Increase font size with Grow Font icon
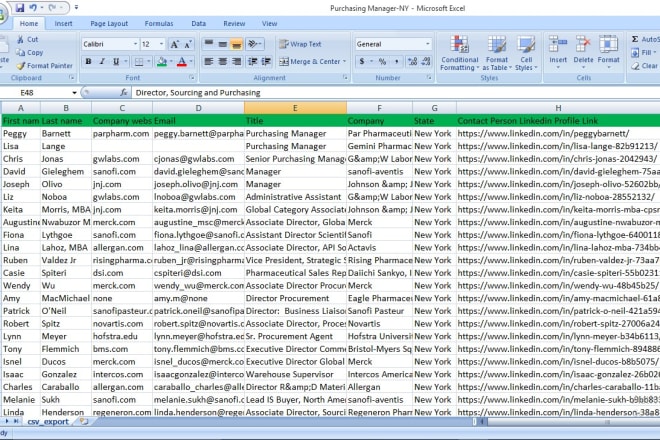Viewport: 660px width, 440px height. 174,44
